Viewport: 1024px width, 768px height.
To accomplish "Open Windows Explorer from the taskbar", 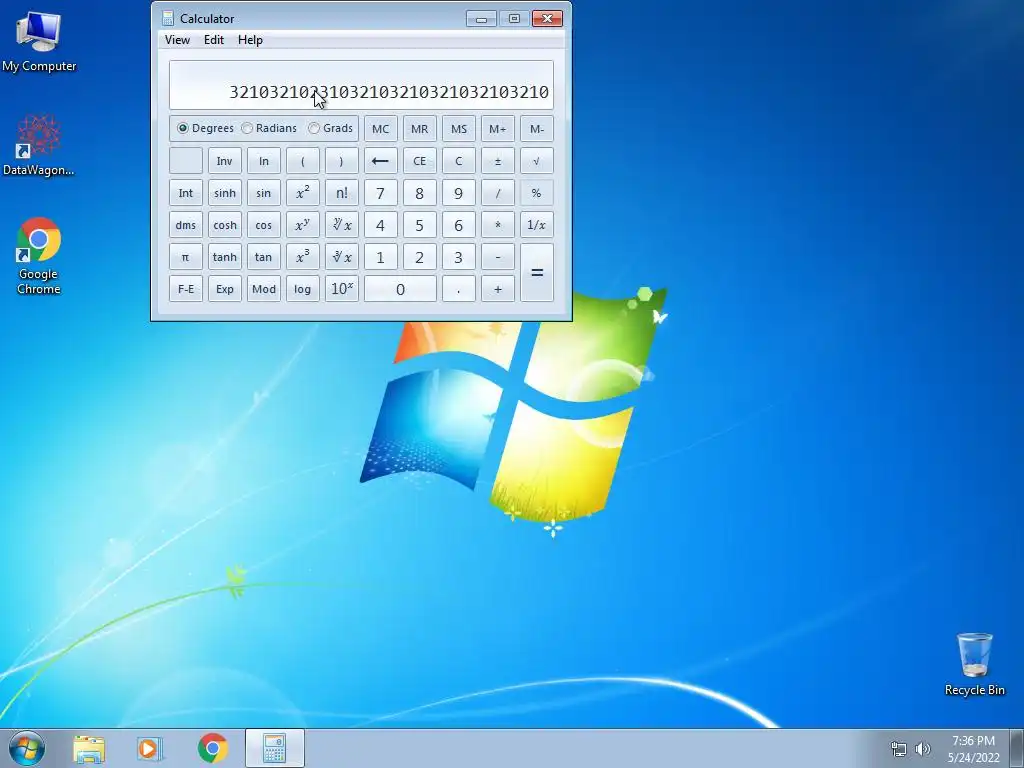I will tap(89, 749).
